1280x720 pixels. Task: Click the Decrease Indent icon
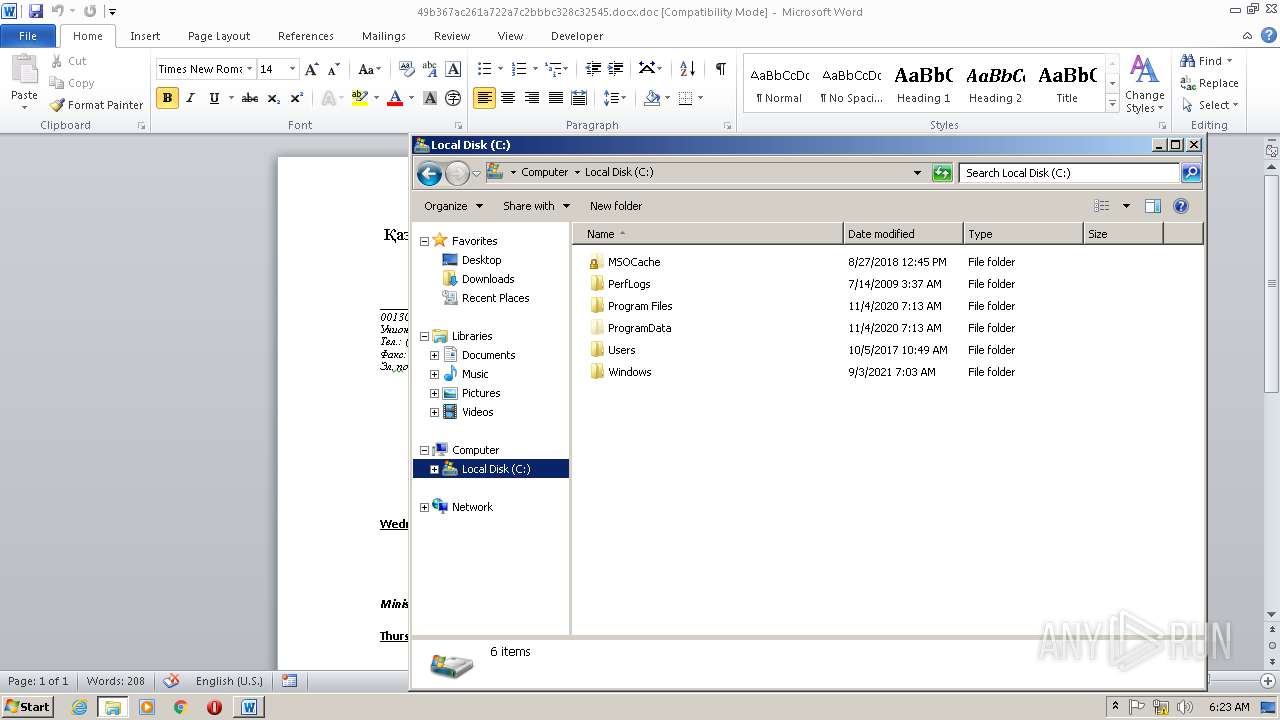coord(593,69)
